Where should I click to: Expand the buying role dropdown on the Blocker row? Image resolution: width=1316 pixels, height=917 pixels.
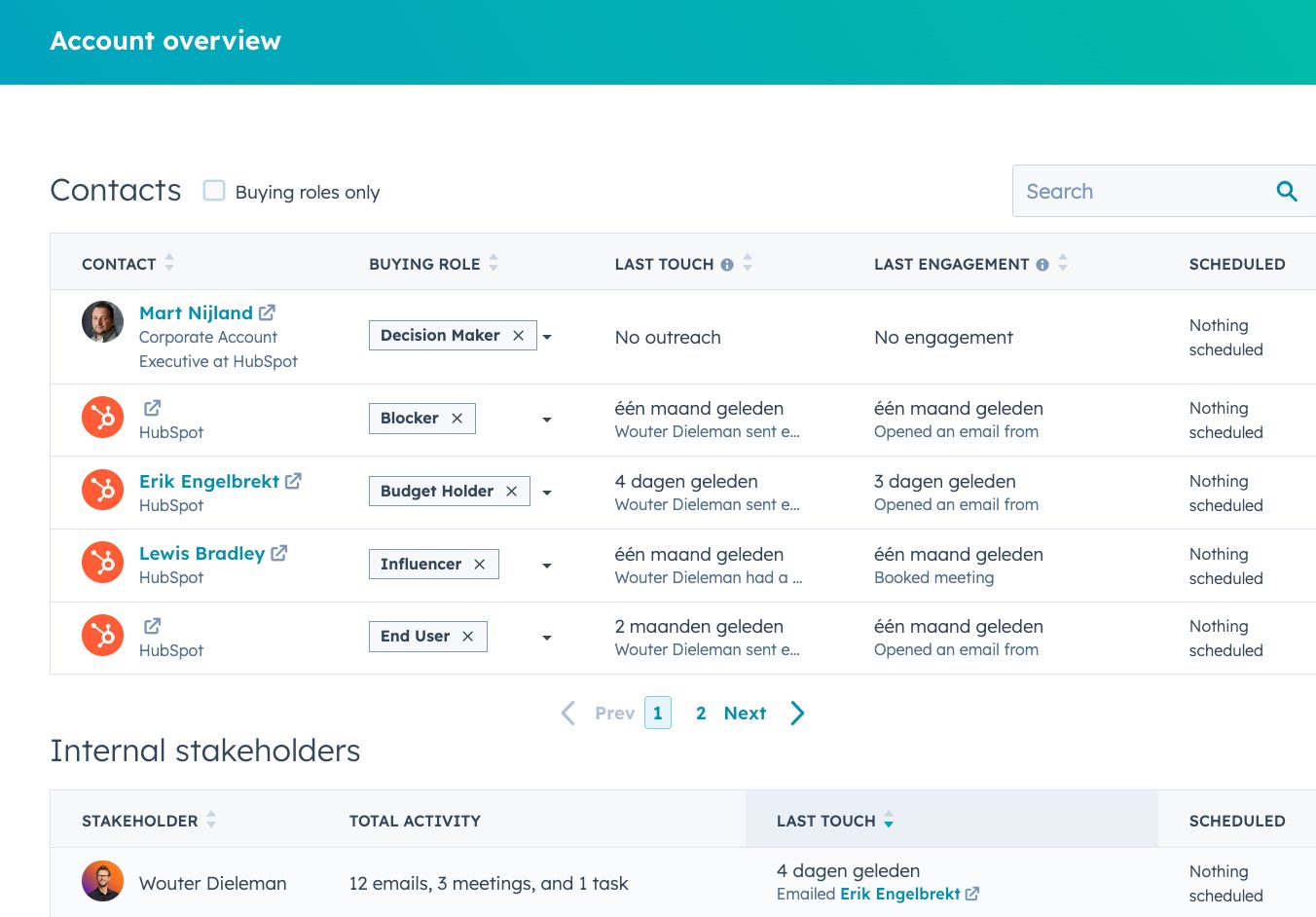pos(547,419)
